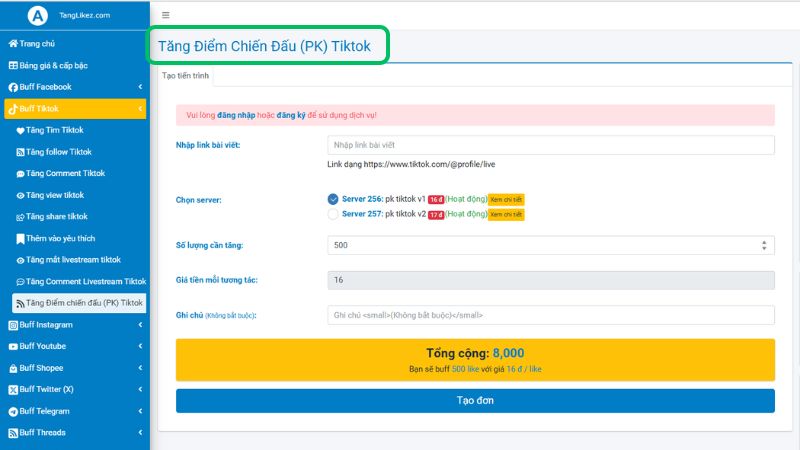Screen dimensions: 800x450
Task: Click the Tổng cộng 8,000 total banner
Action: (475, 360)
